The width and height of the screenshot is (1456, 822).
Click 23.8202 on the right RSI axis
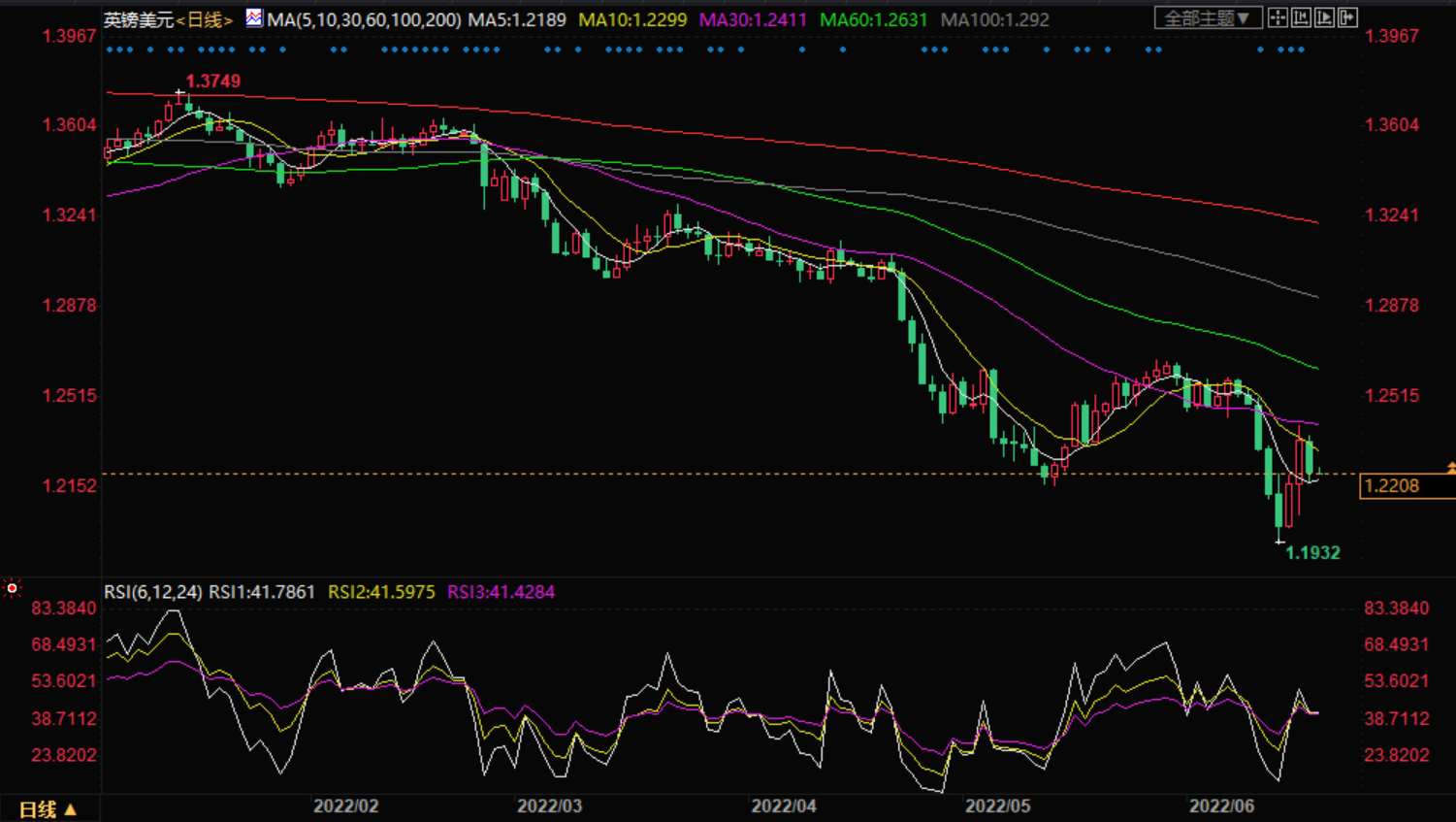click(x=1397, y=755)
